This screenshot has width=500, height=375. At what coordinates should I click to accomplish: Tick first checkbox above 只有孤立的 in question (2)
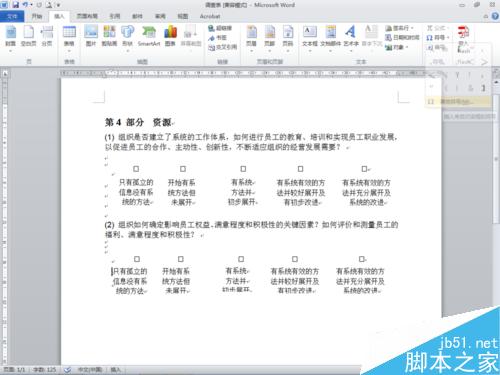[137, 259]
